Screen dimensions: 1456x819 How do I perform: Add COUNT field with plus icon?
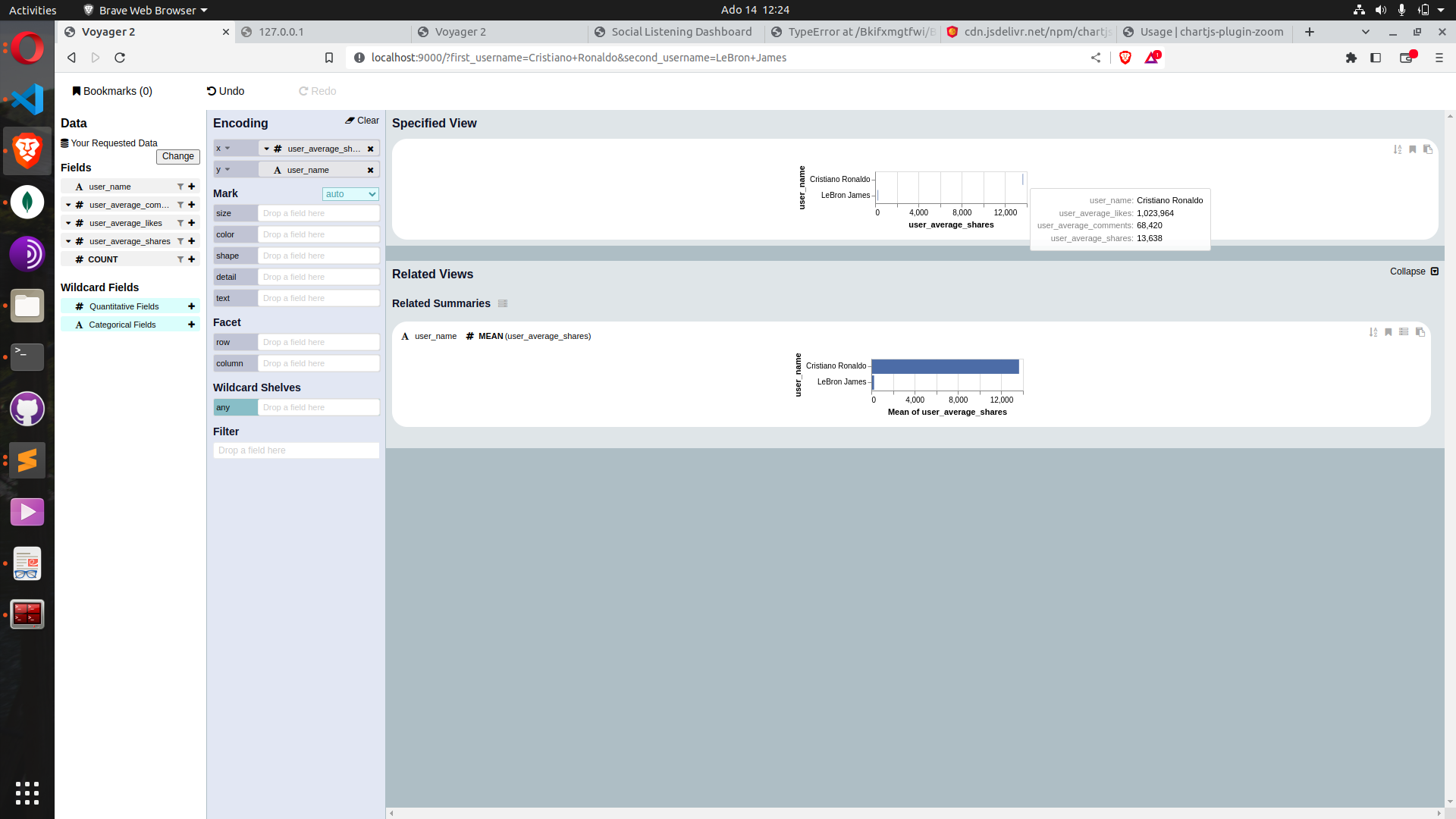pyautogui.click(x=192, y=259)
